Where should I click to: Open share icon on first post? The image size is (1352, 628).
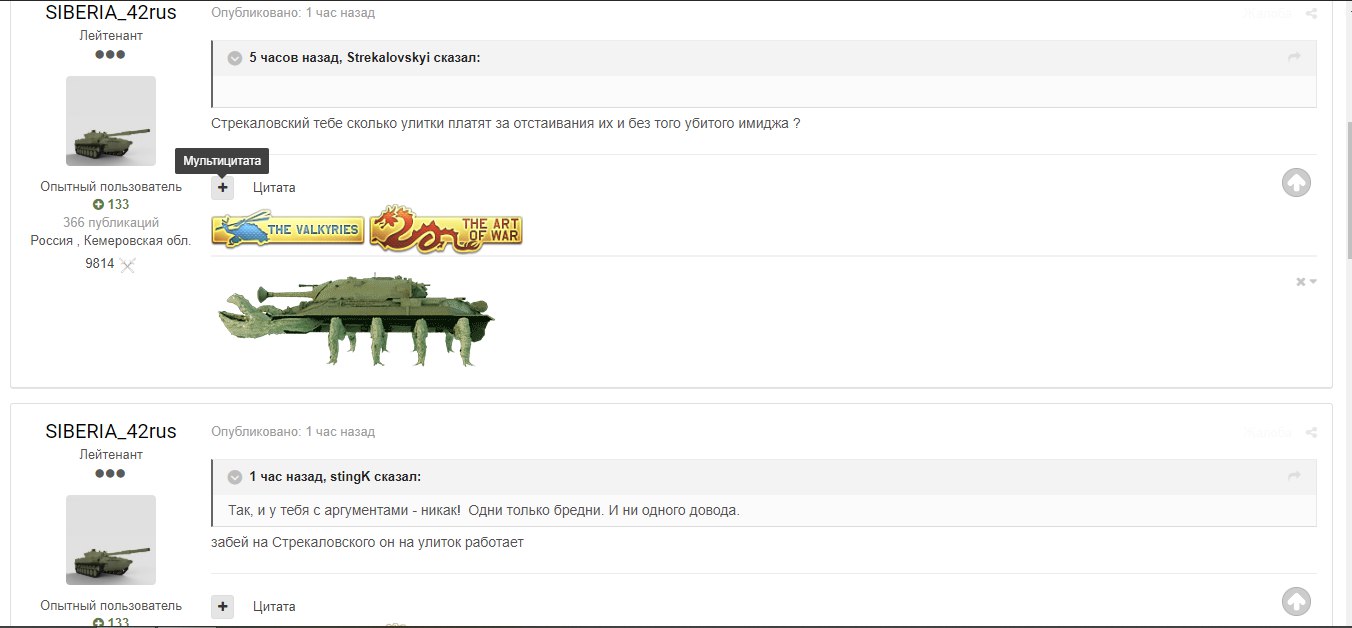(x=1311, y=14)
